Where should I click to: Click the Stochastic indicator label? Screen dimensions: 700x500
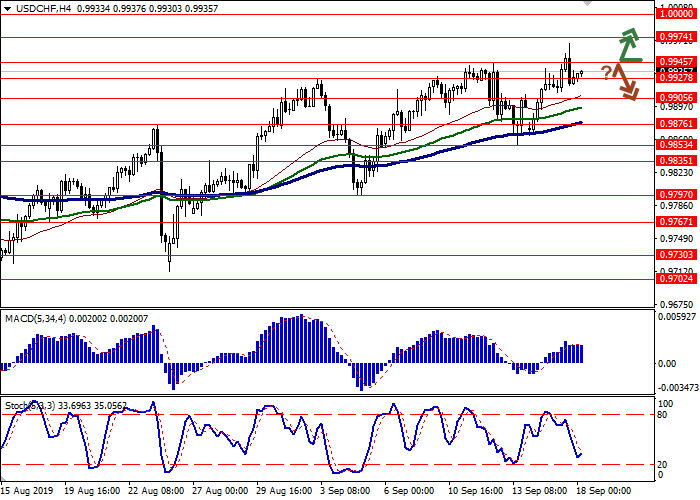pos(25,406)
